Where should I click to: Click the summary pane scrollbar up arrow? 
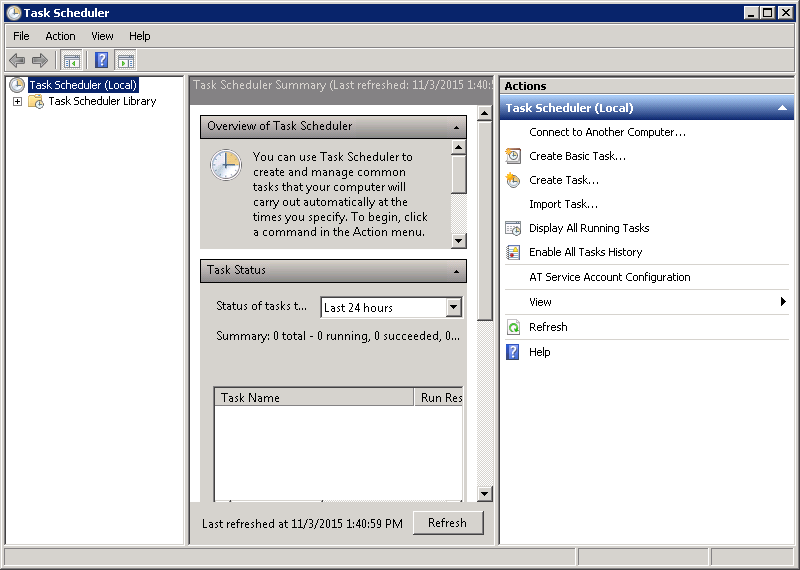pyautogui.click(x=484, y=113)
